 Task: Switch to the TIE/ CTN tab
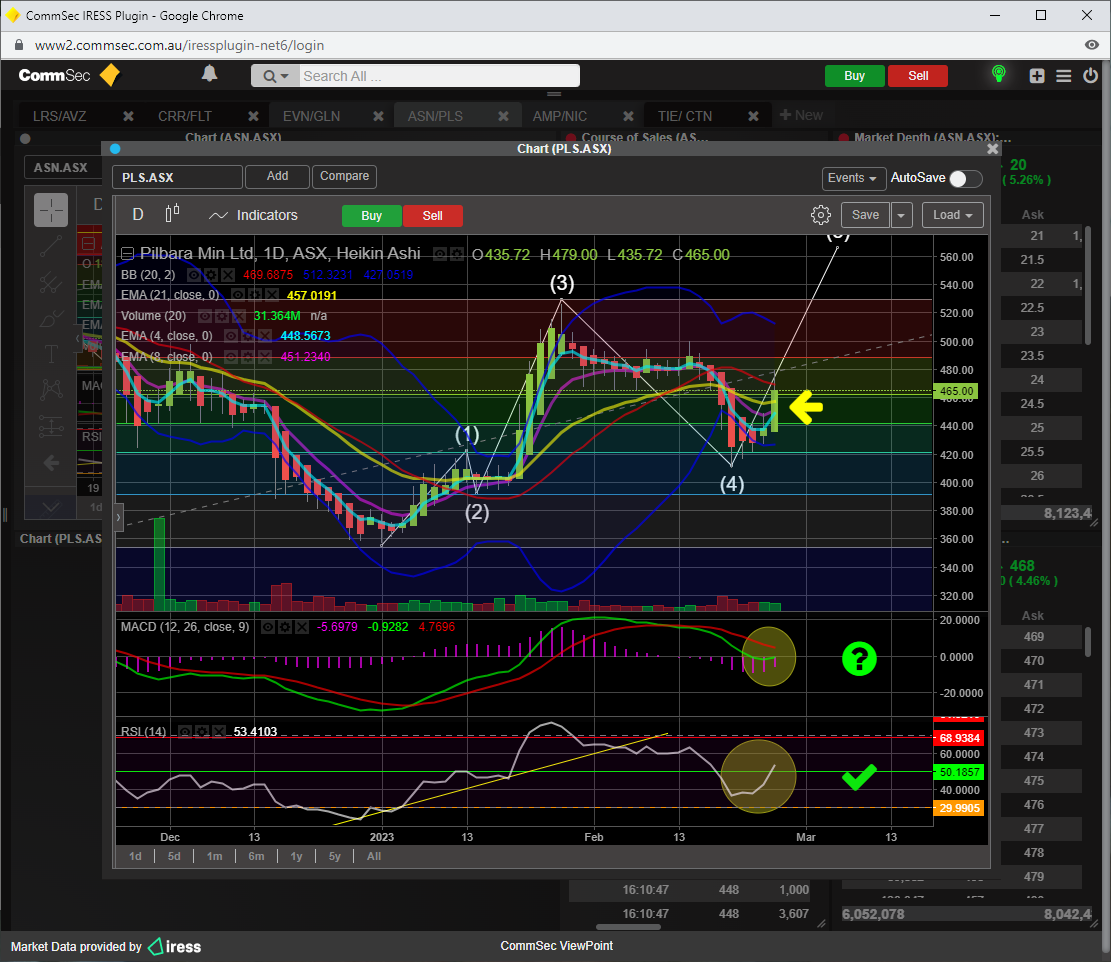(x=684, y=116)
